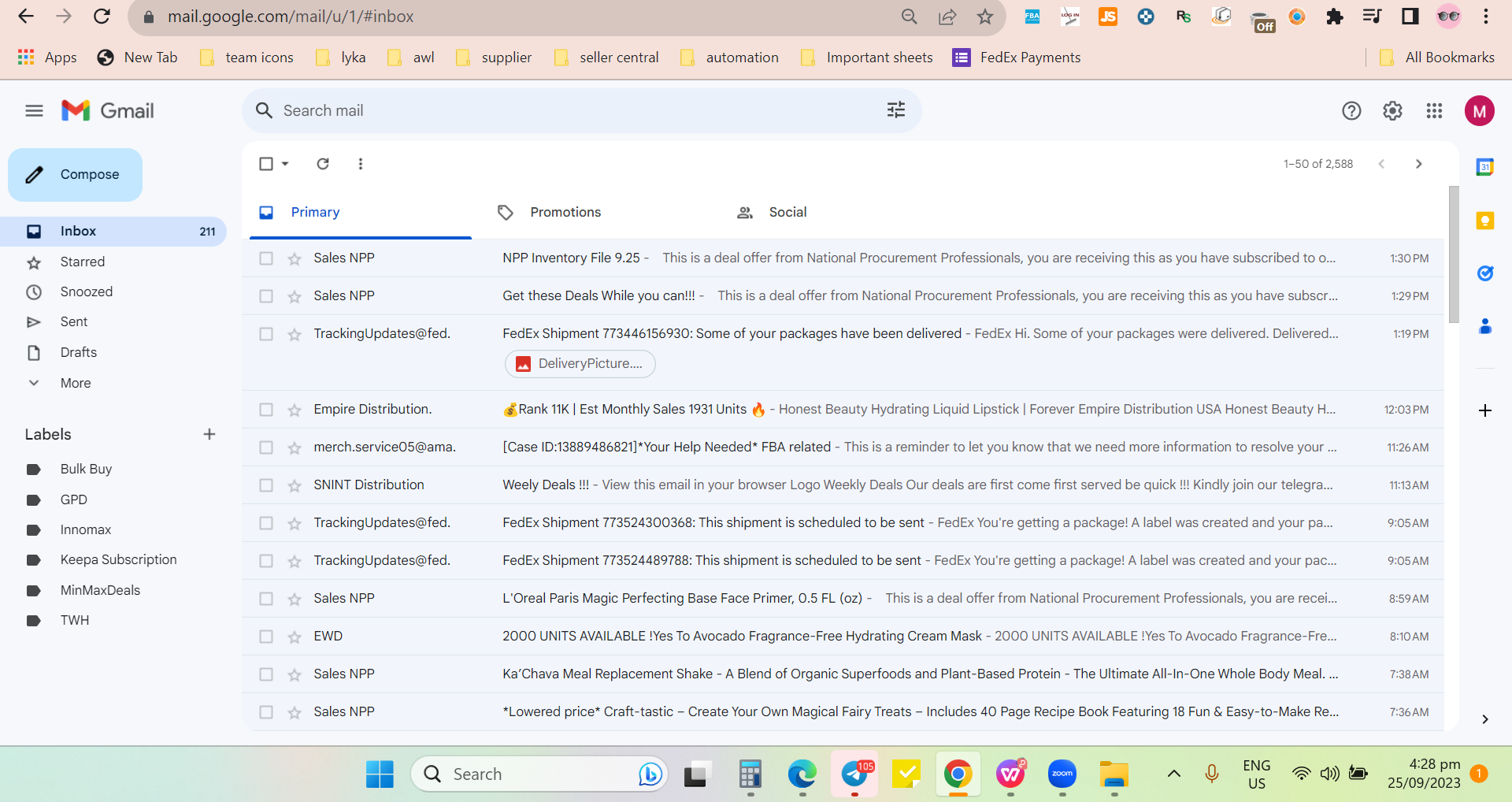Get add-ons with the plus icon in the side panel
1512x802 pixels.
pyautogui.click(x=1485, y=410)
